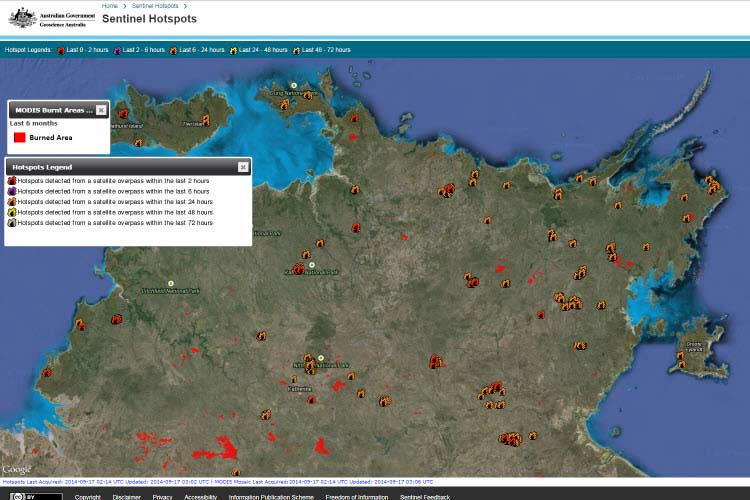Image resolution: width=750 pixels, height=500 pixels.
Task: Open the Freedom of Information footer link
Action: click(357, 497)
